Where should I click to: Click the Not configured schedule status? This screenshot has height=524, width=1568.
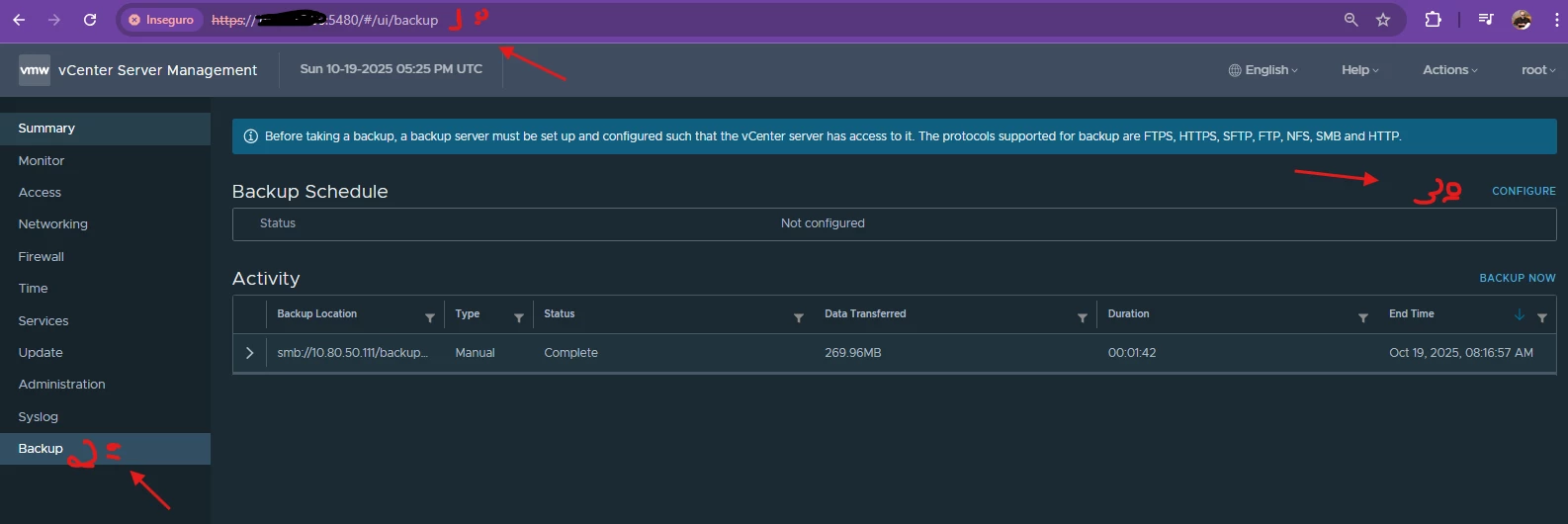(823, 223)
